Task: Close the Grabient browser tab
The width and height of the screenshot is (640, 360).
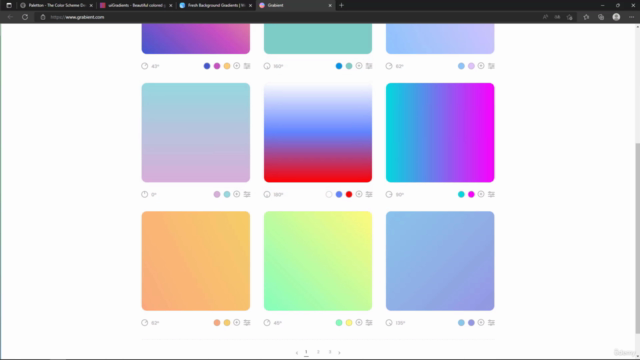Action: click(x=330, y=5)
